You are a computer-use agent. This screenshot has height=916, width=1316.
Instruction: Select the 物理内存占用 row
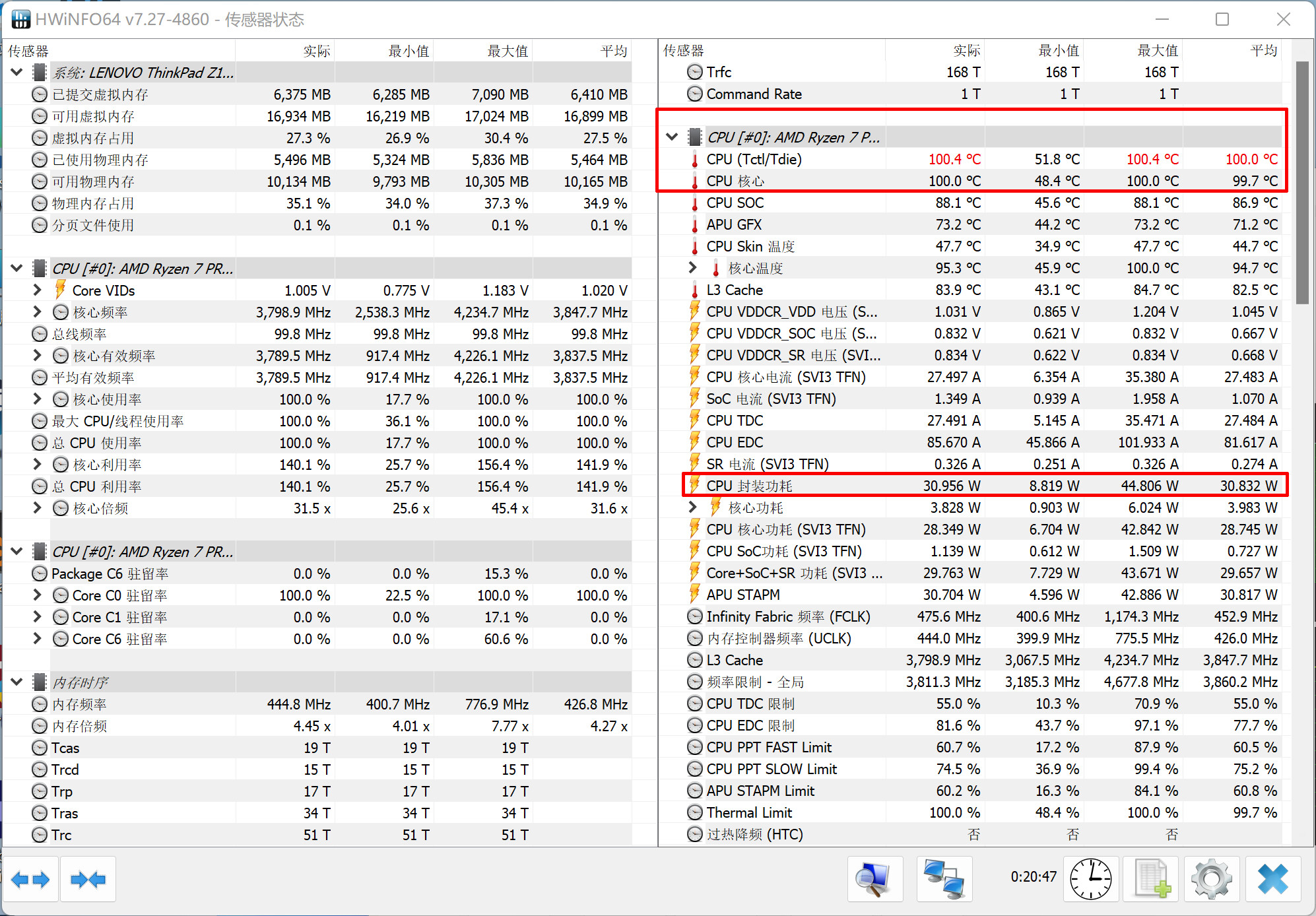tap(318, 203)
